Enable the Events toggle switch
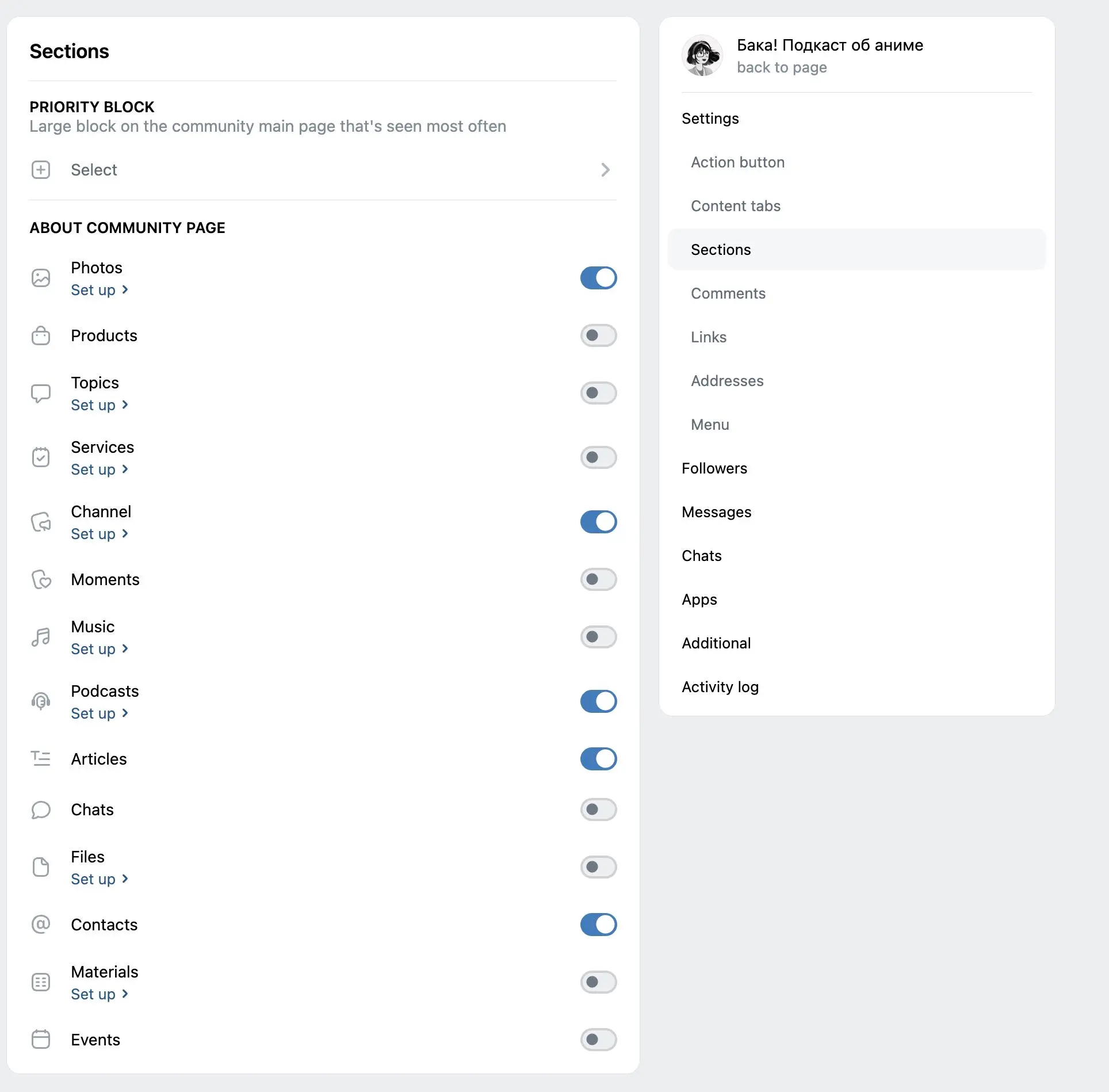The width and height of the screenshot is (1109, 1092). [598, 1040]
